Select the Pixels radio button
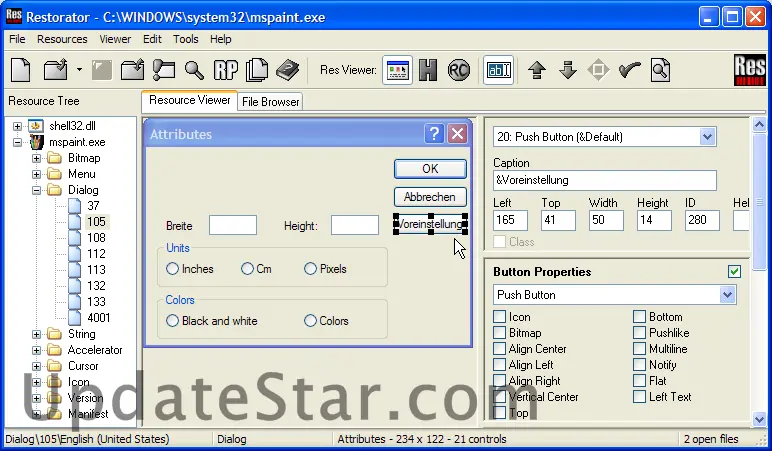The height and width of the screenshot is (451, 772). [x=310, y=269]
